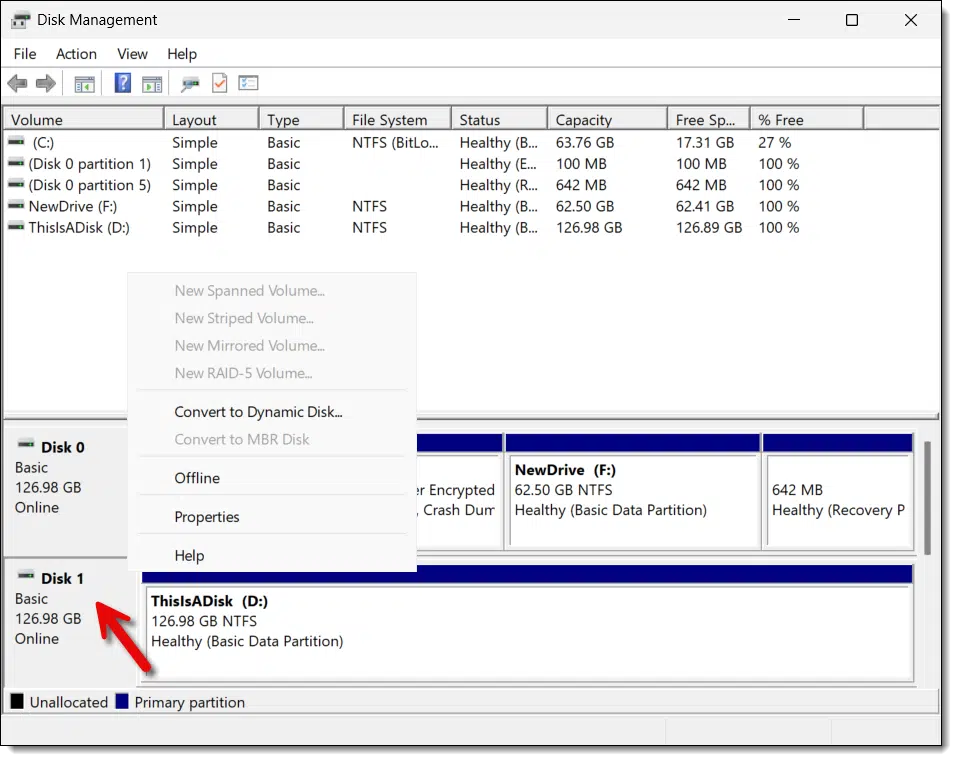This screenshot has width=957, height=761.
Task: Minimize the Disk Management window
Action: [793, 20]
